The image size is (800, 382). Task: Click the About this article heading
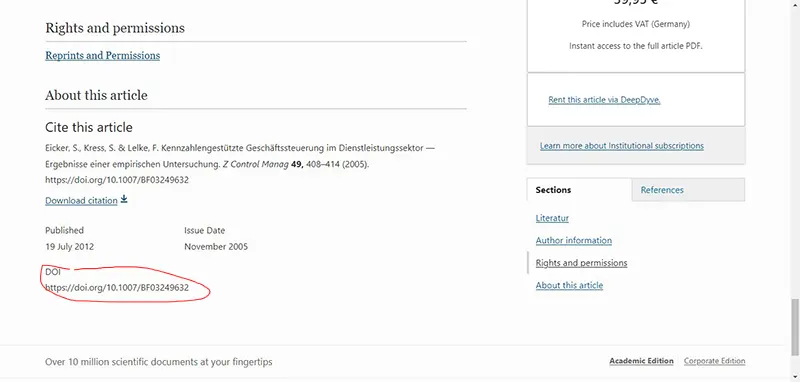point(96,95)
